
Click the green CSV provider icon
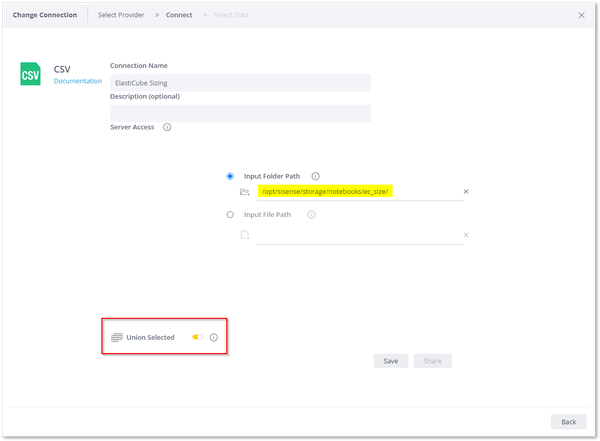(x=30, y=74)
